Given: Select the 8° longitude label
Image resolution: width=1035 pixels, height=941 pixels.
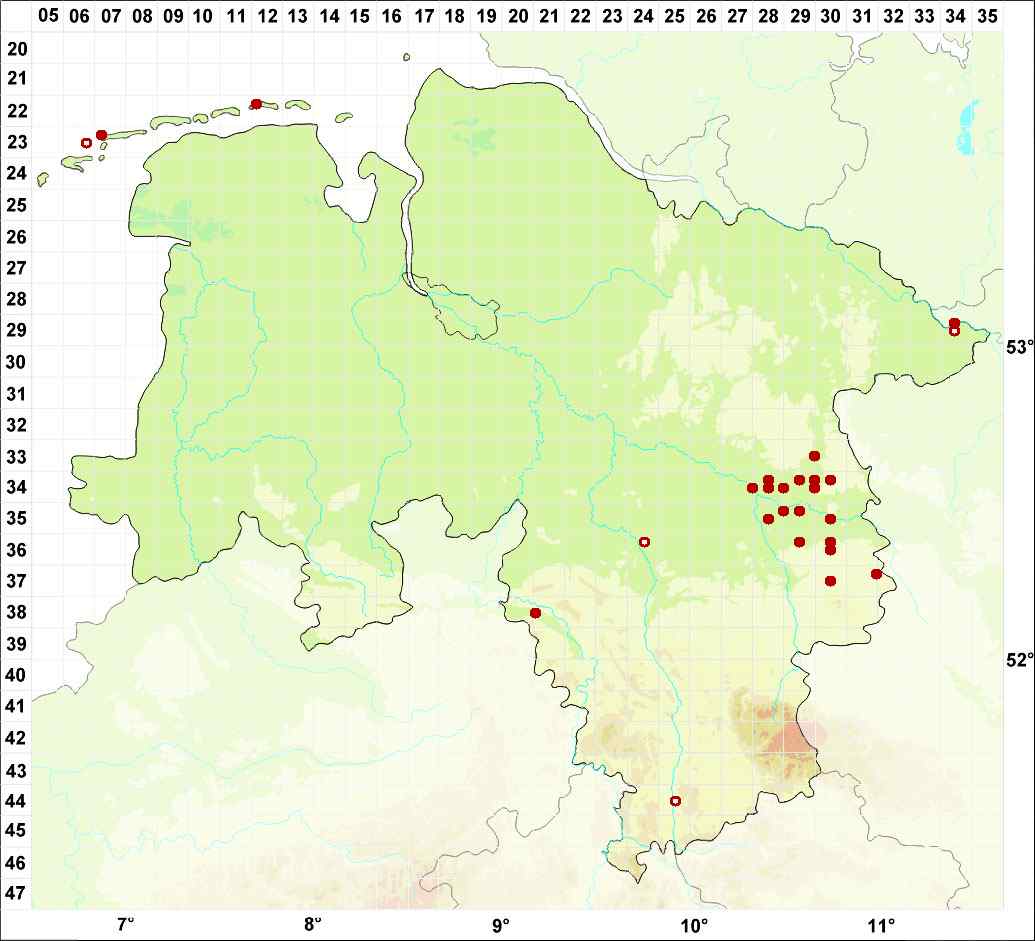Looking at the screenshot, I should [313, 923].
